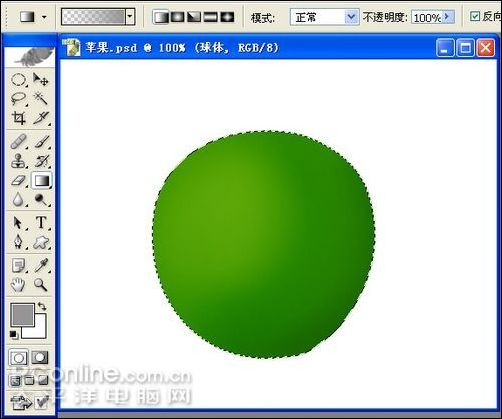
Task: Open the gradient picker dropdown arrow
Action: coord(130,17)
